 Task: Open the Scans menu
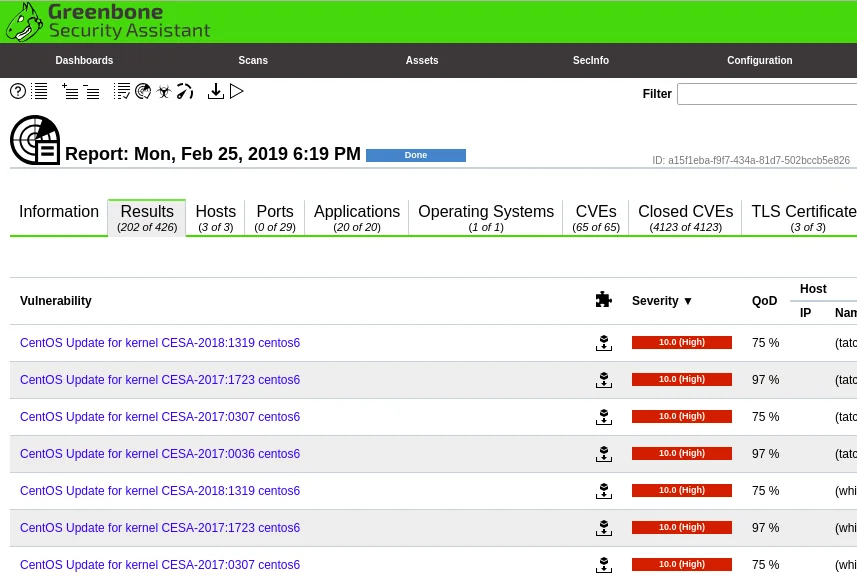tap(253, 60)
